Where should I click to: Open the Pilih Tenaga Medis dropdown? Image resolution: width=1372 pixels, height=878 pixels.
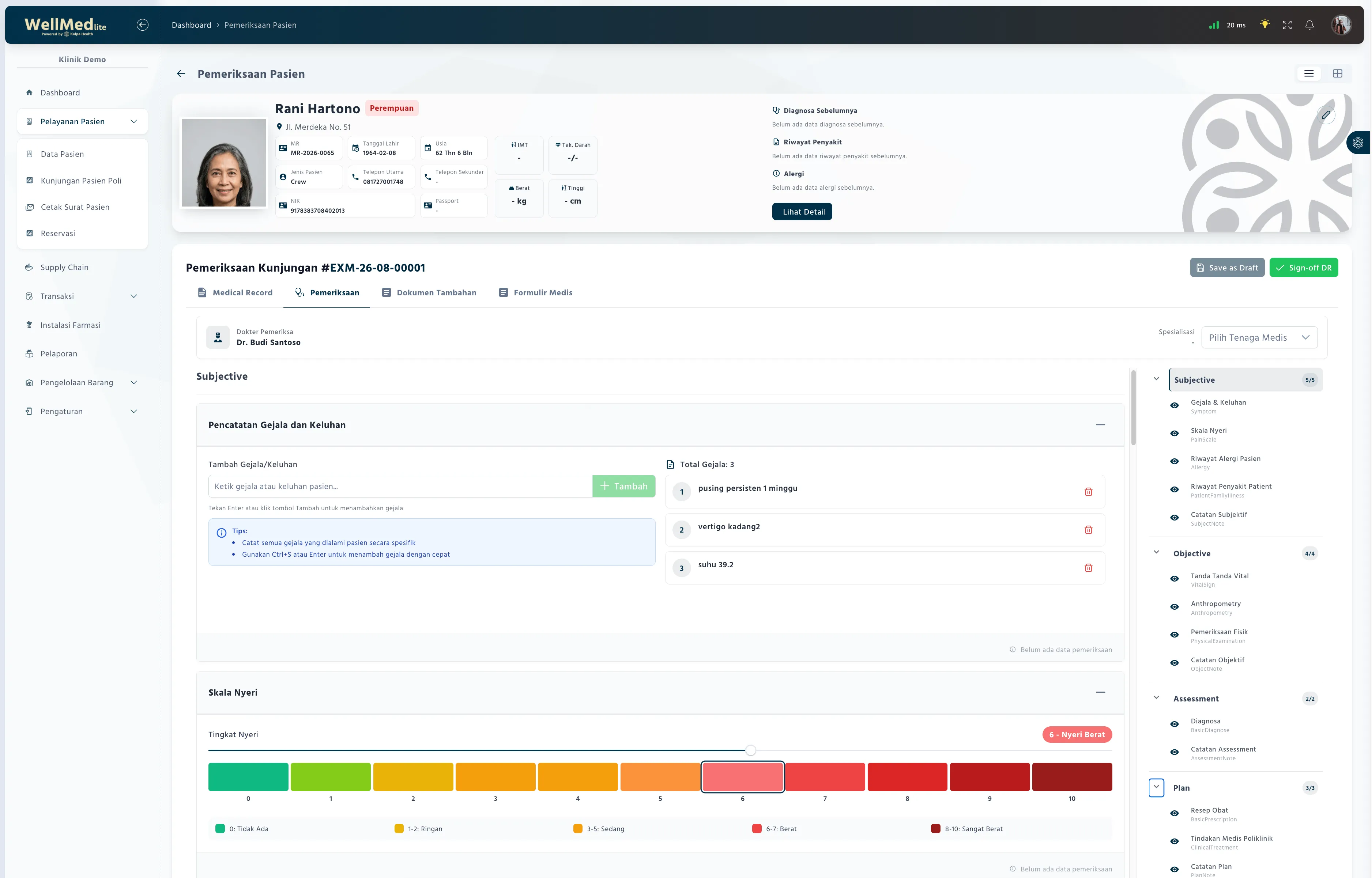pyautogui.click(x=1259, y=337)
